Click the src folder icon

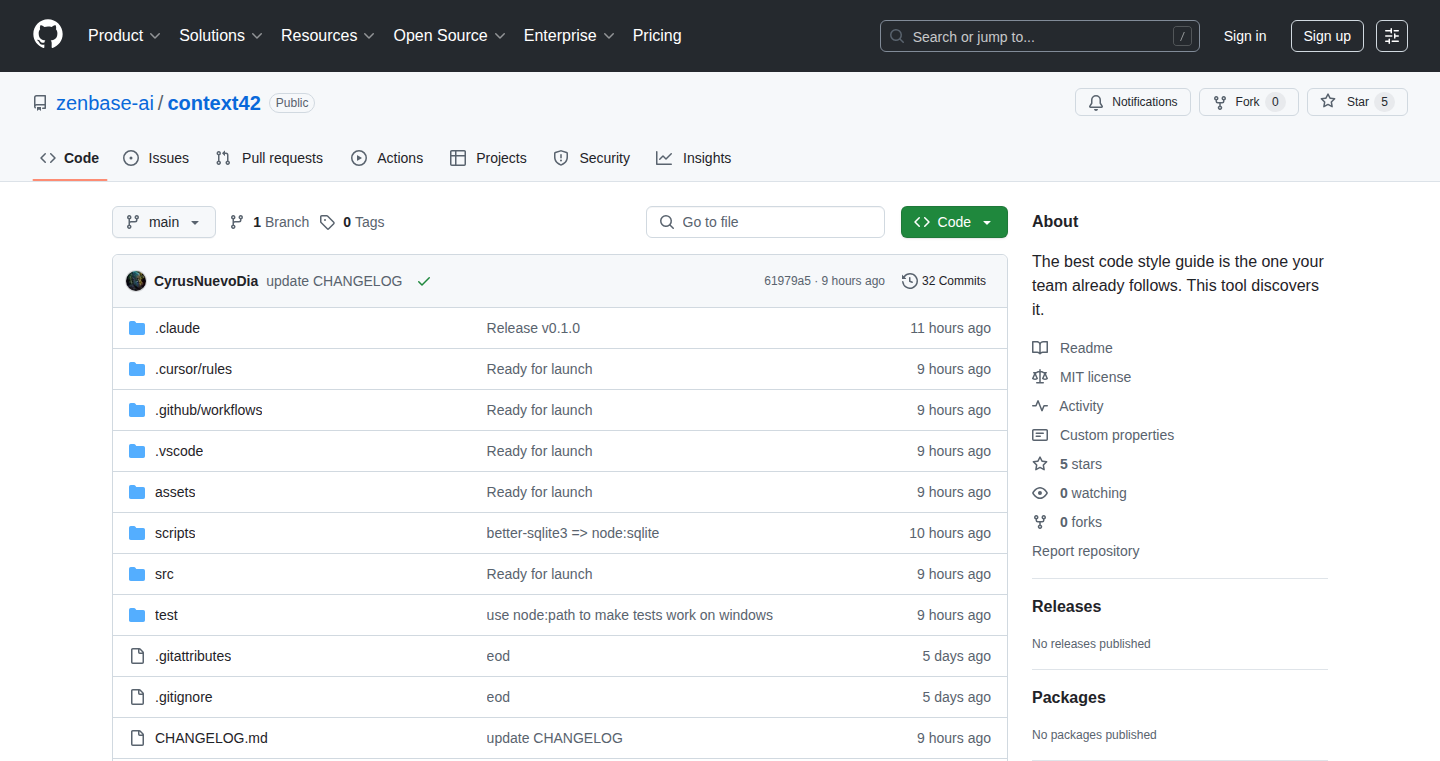[137, 574]
